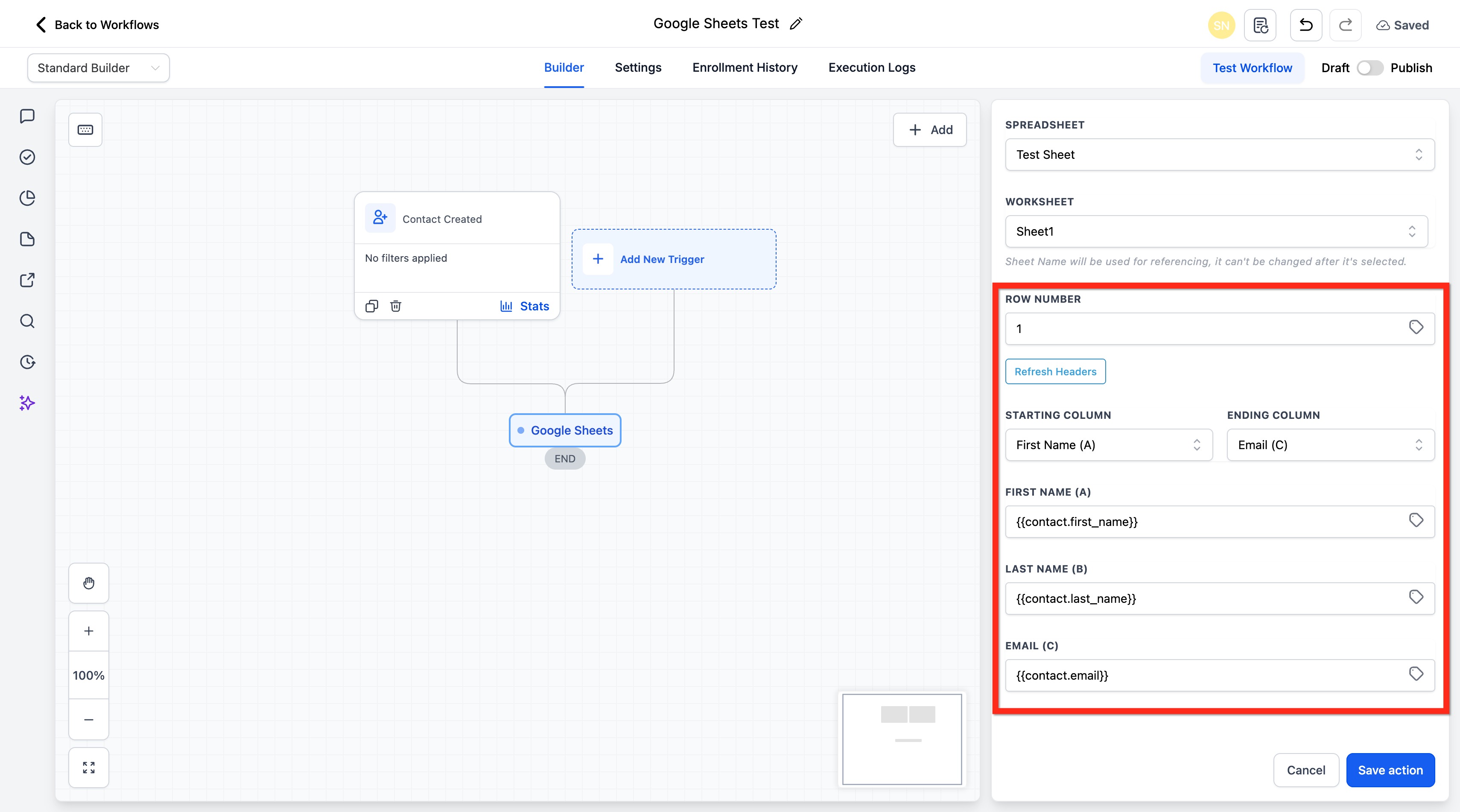1460x812 pixels.
Task: Click the AI sparkle icon in sidebar
Action: pos(27,403)
